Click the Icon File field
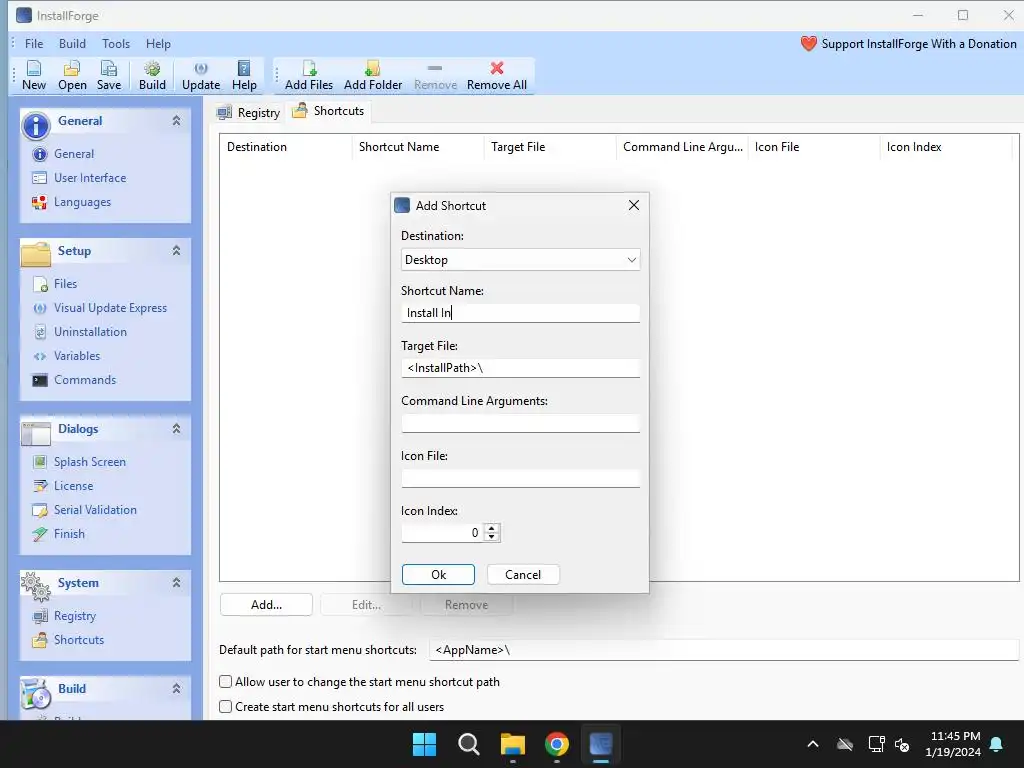1024x768 pixels. pyautogui.click(x=520, y=478)
